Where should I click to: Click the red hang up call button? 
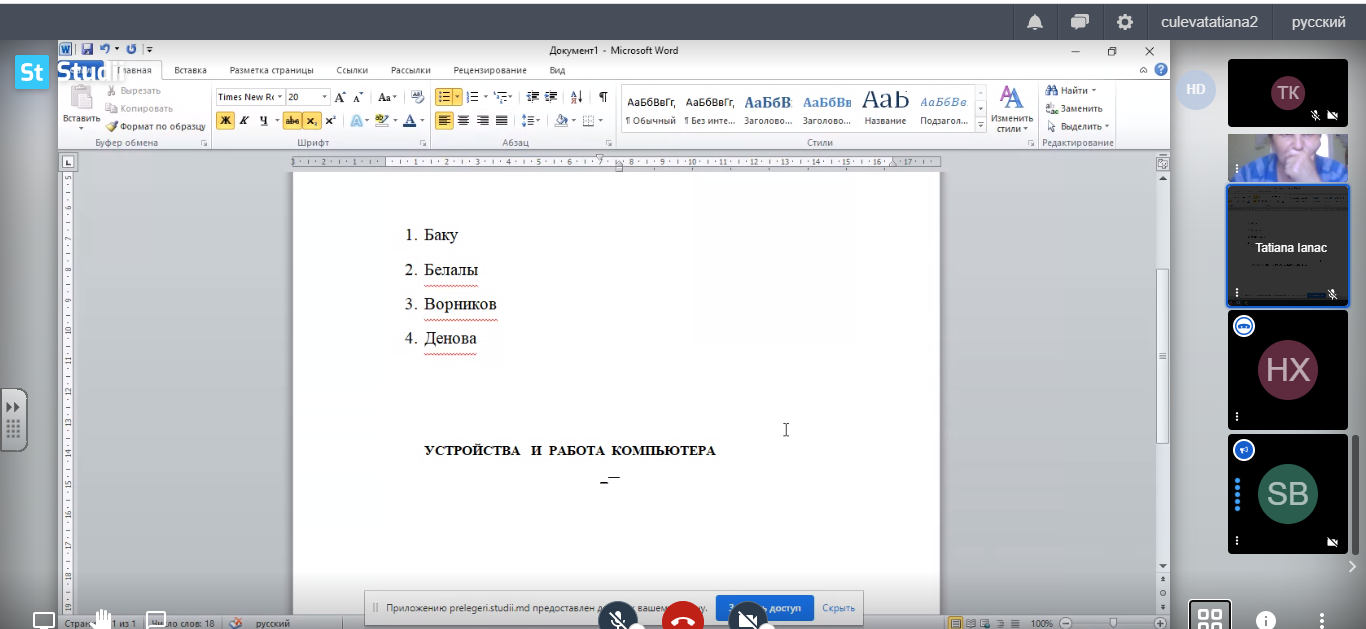tap(683, 616)
